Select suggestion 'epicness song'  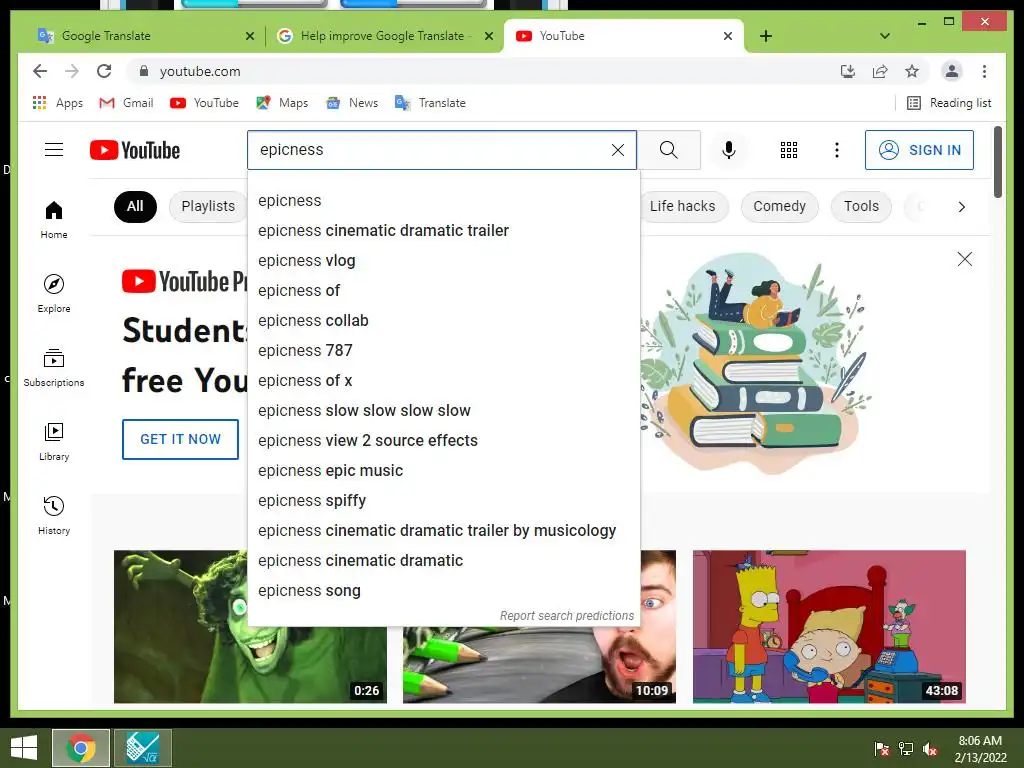pyautogui.click(x=443, y=591)
